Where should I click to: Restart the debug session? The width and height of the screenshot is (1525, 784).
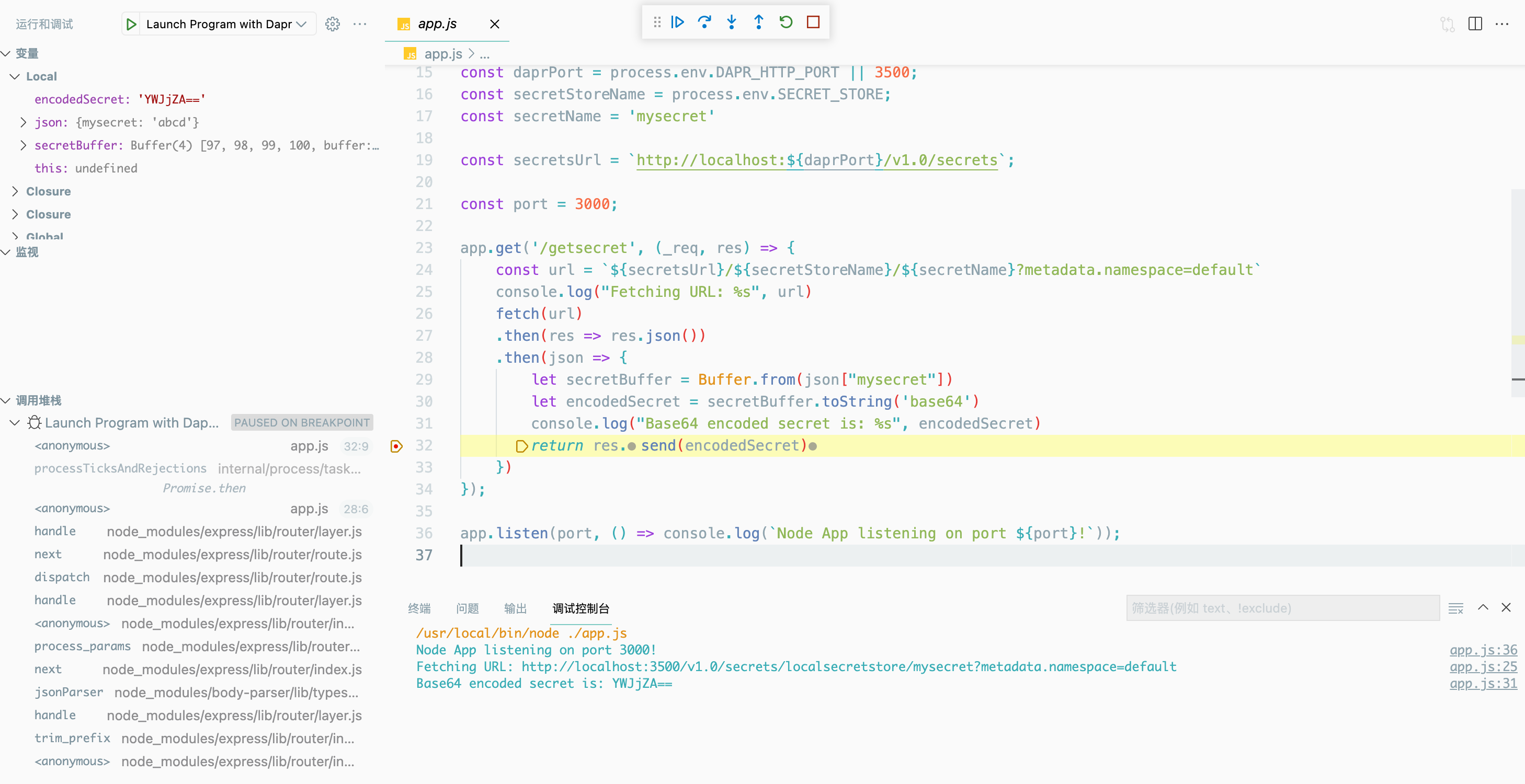(x=786, y=22)
